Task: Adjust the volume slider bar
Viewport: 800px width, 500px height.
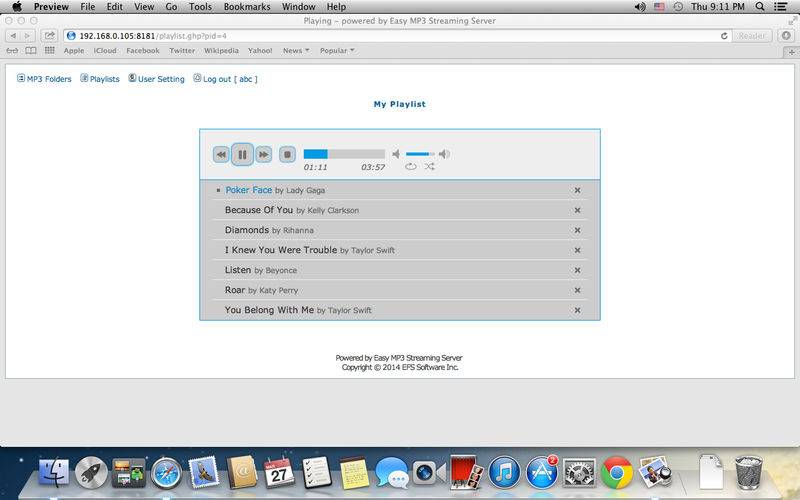Action: (x=420, y=154)
